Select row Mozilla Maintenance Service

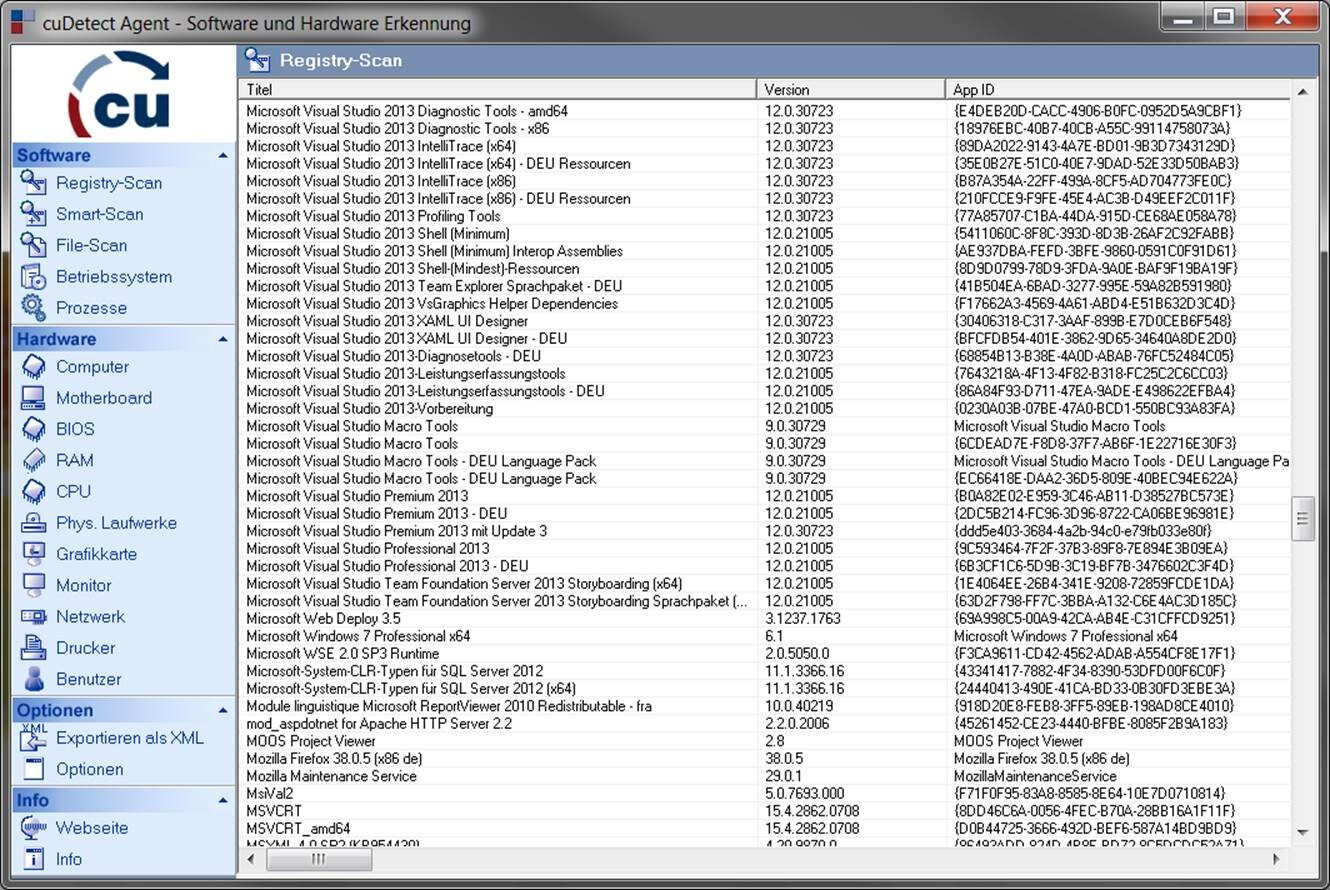765,776
